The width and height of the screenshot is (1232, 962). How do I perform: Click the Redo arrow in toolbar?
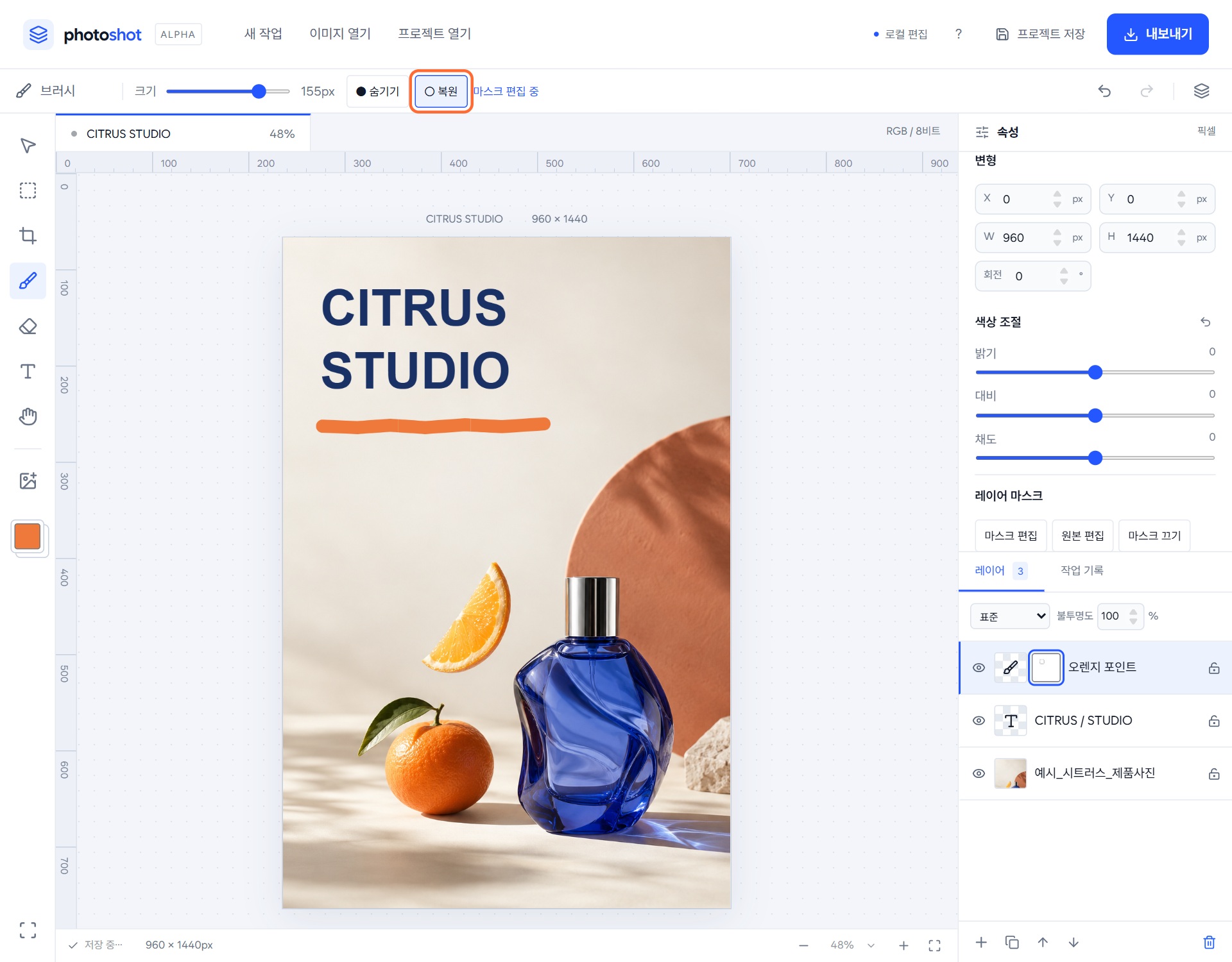(x=1147, y=91)
